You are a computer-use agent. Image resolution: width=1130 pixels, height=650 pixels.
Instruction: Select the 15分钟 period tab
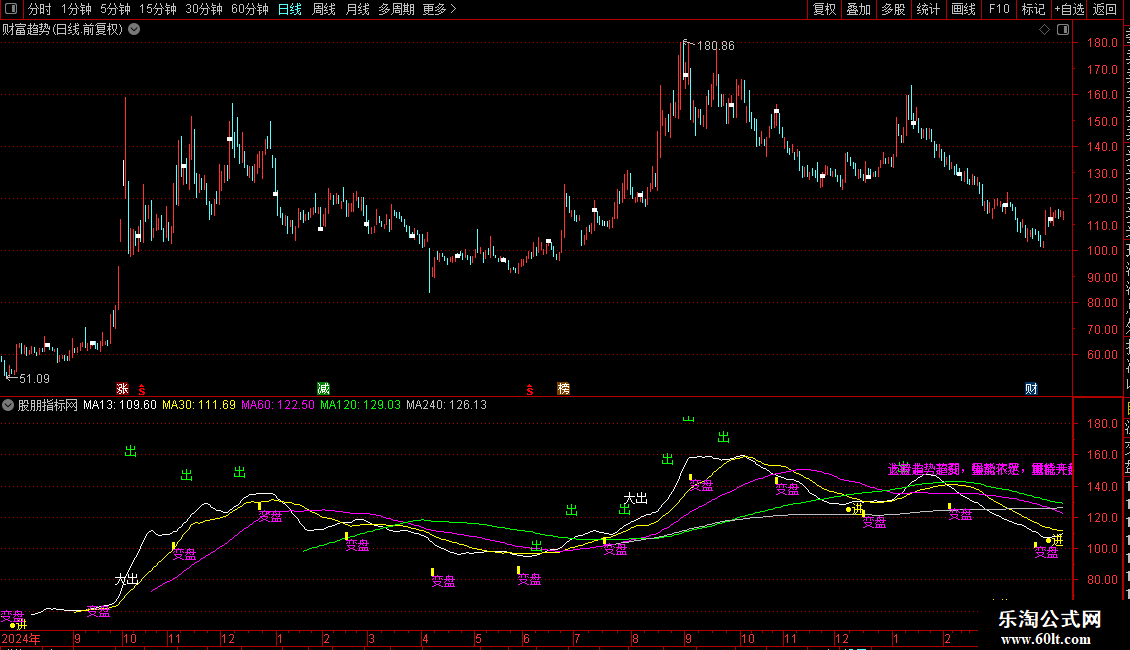(x=158, y=9)
